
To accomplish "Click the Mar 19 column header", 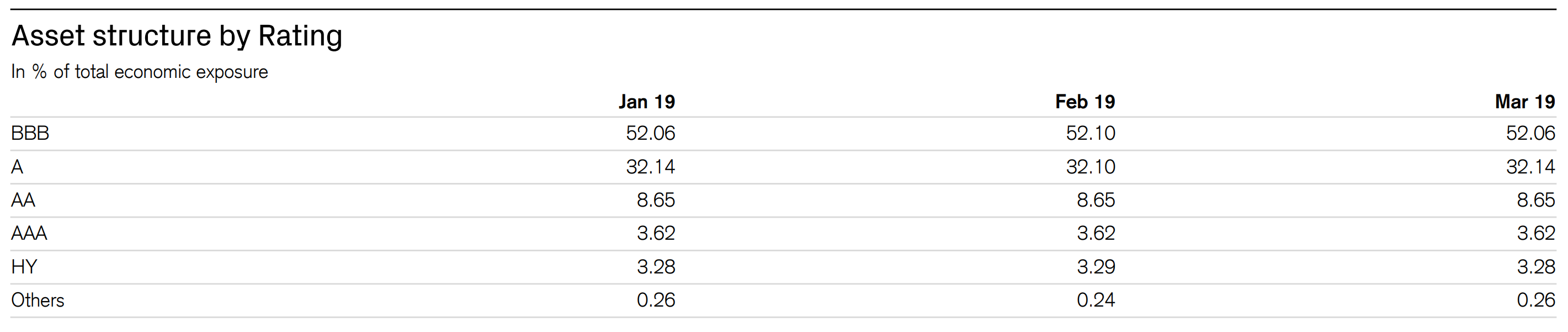I will [x=1525, y=102].
